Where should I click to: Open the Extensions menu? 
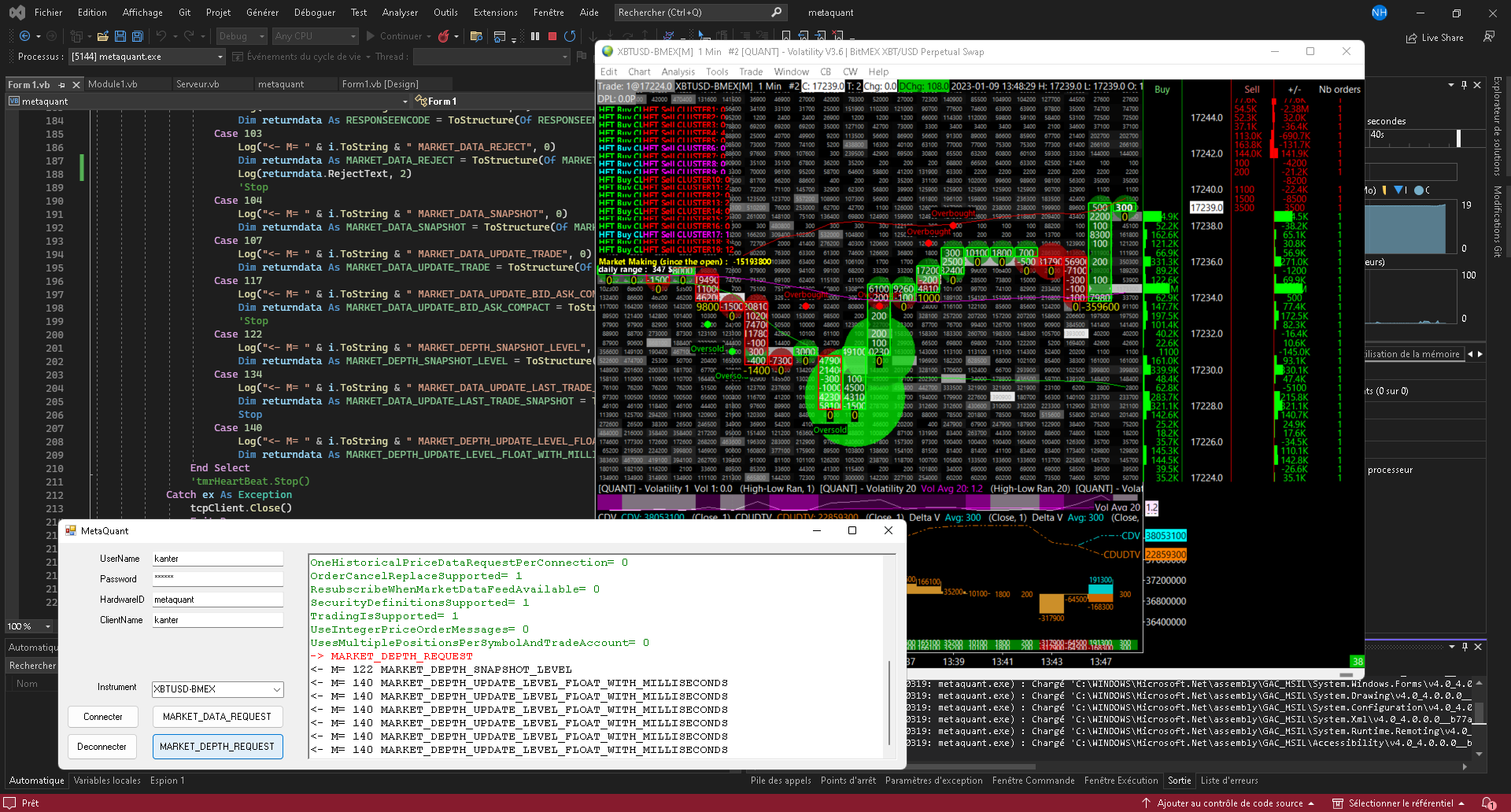[495, 13]
